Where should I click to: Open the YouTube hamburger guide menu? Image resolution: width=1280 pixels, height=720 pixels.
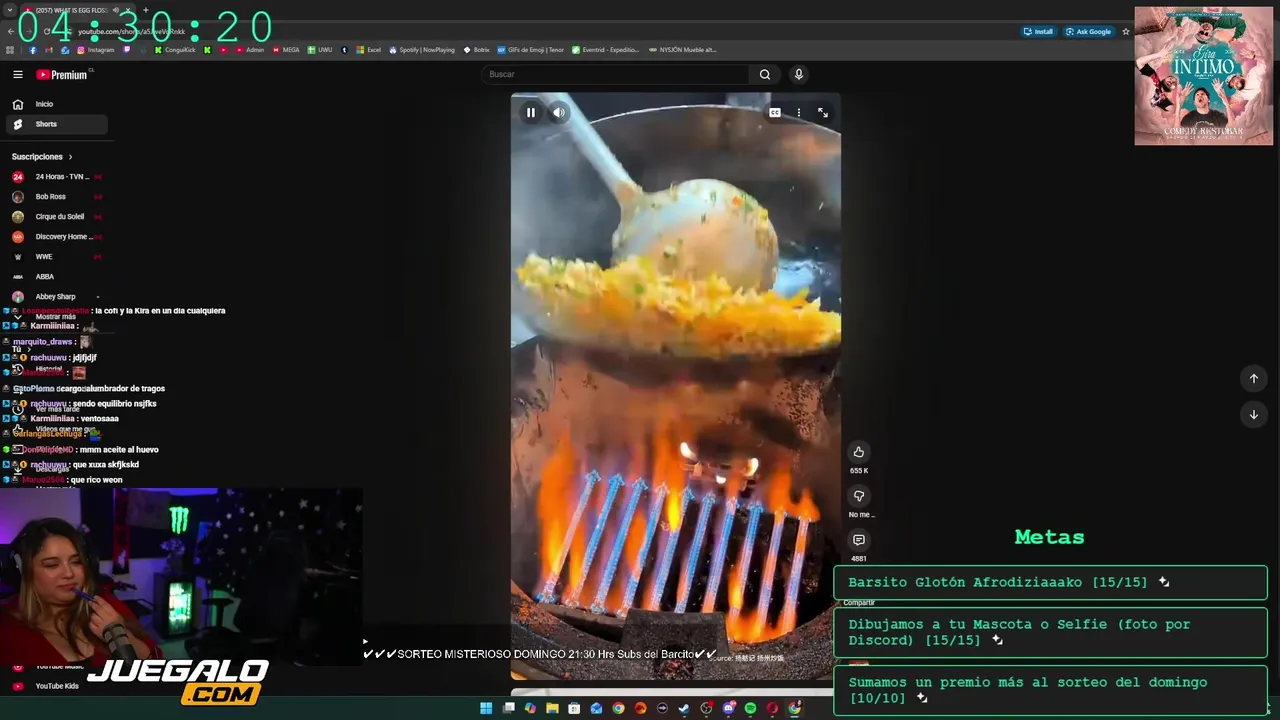17,74
